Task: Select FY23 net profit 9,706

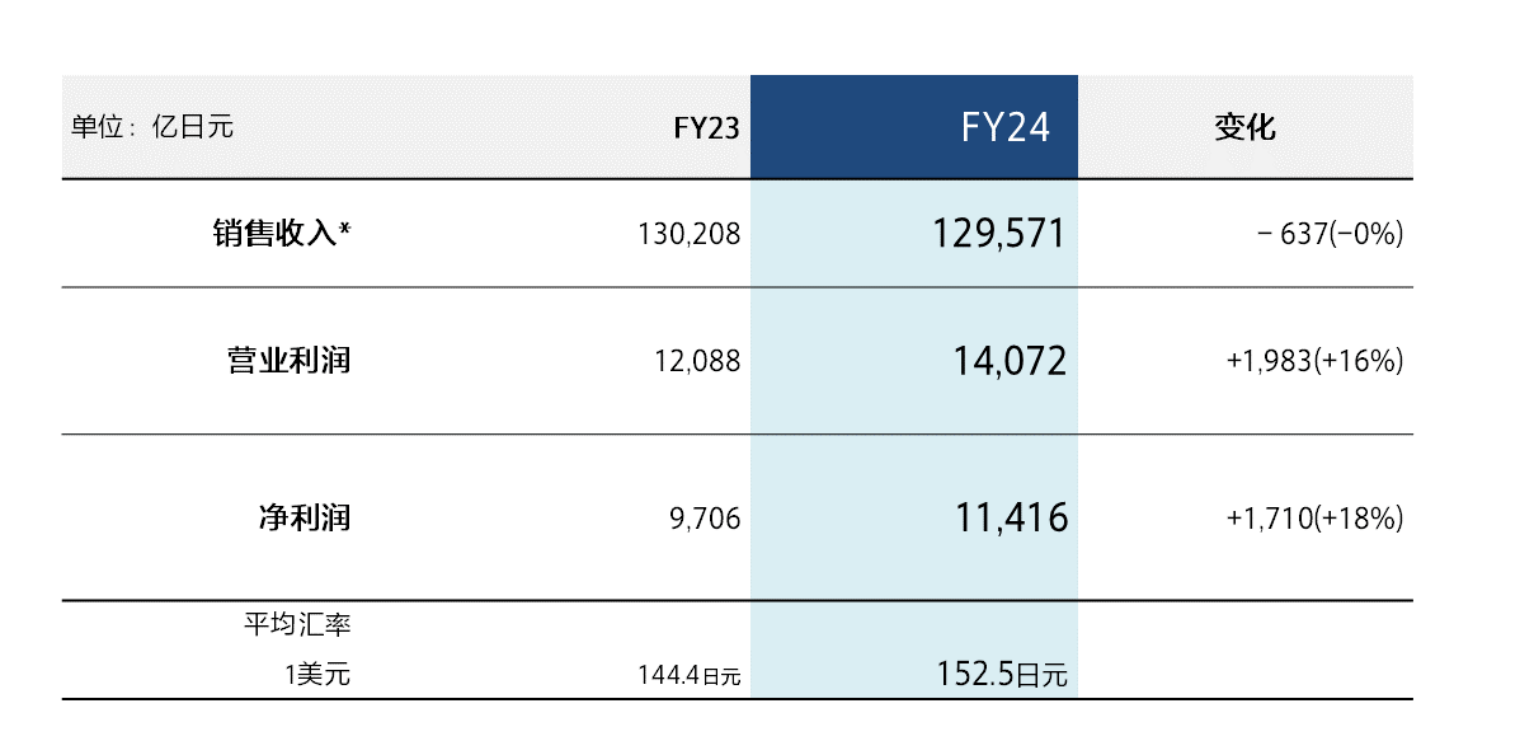Action: [706, 518]
